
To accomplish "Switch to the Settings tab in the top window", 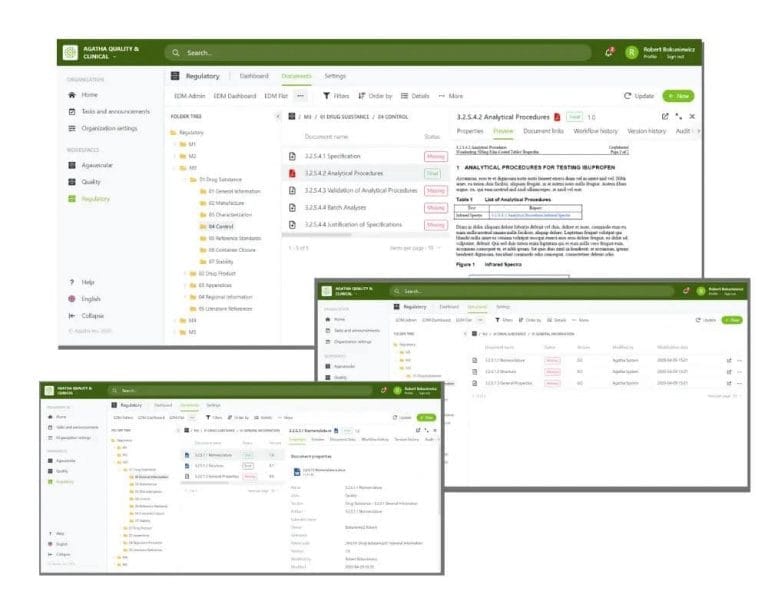I will tap(335, 76).
